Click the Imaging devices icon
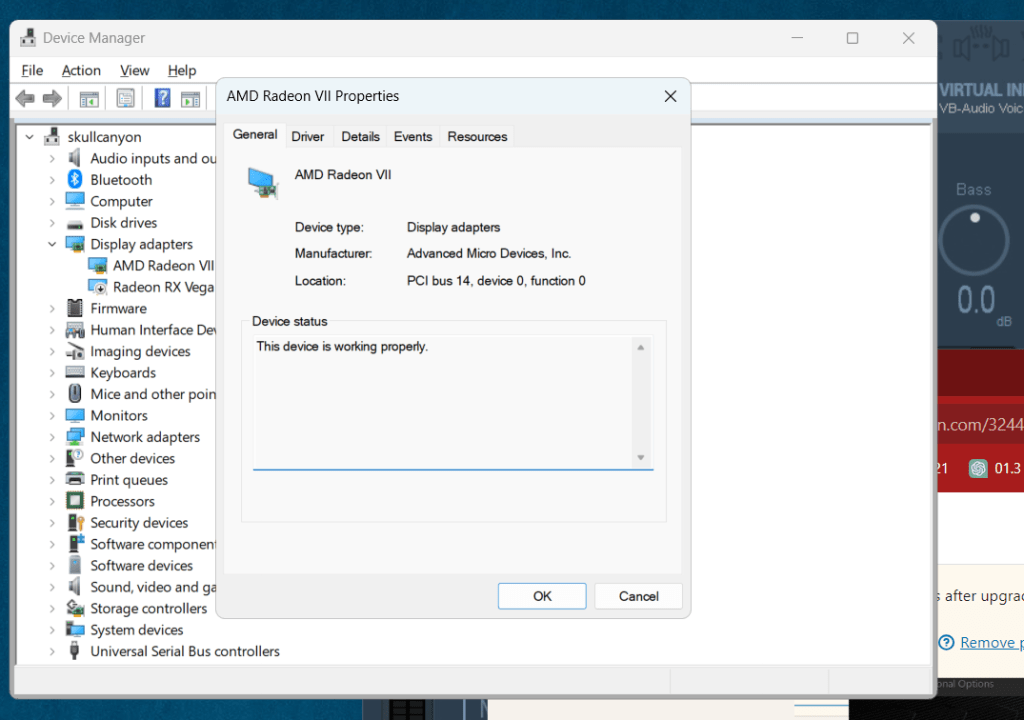1024x720 pixels. click(x=75, y=352)
